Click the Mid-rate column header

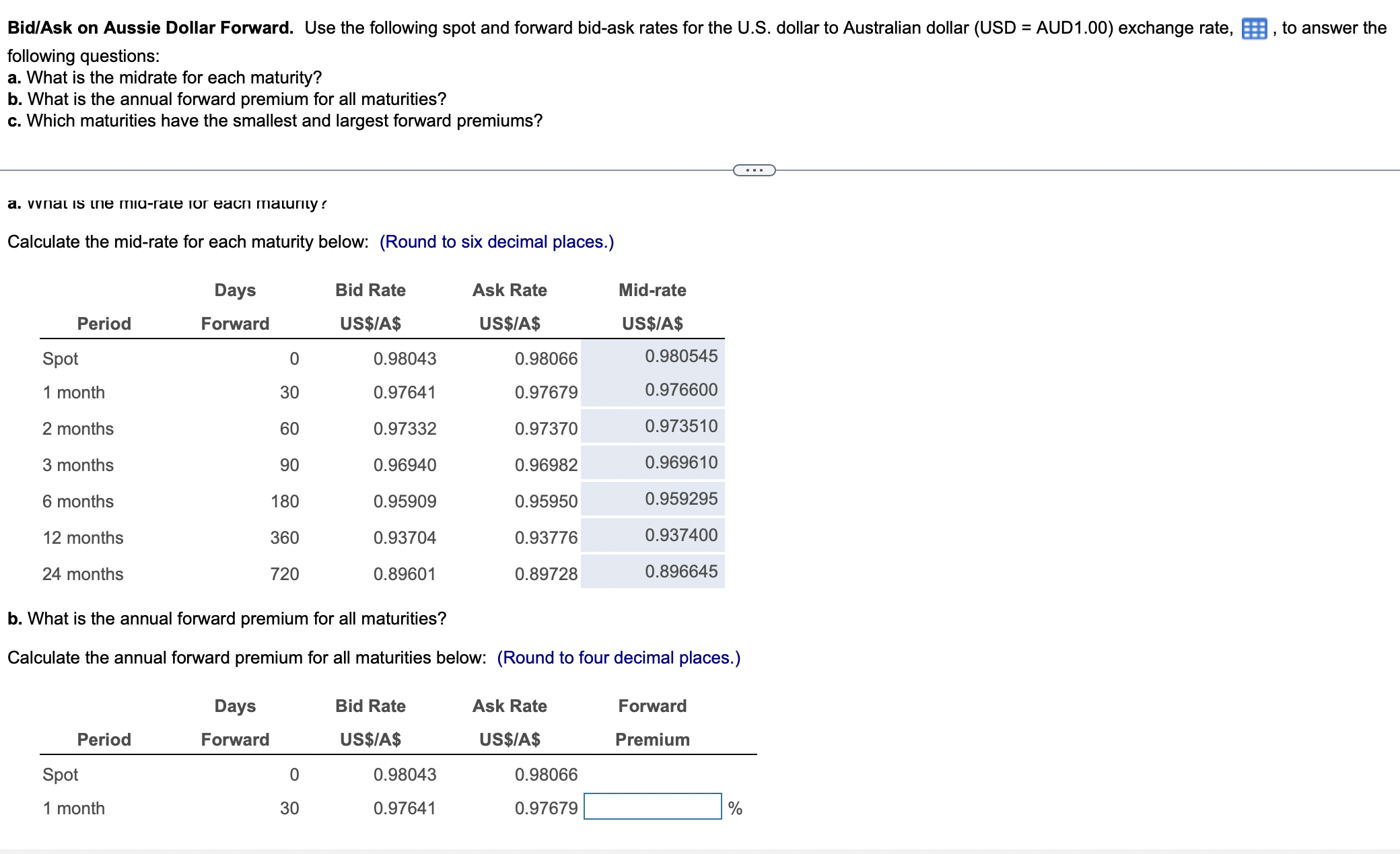[x=652, y=290]
